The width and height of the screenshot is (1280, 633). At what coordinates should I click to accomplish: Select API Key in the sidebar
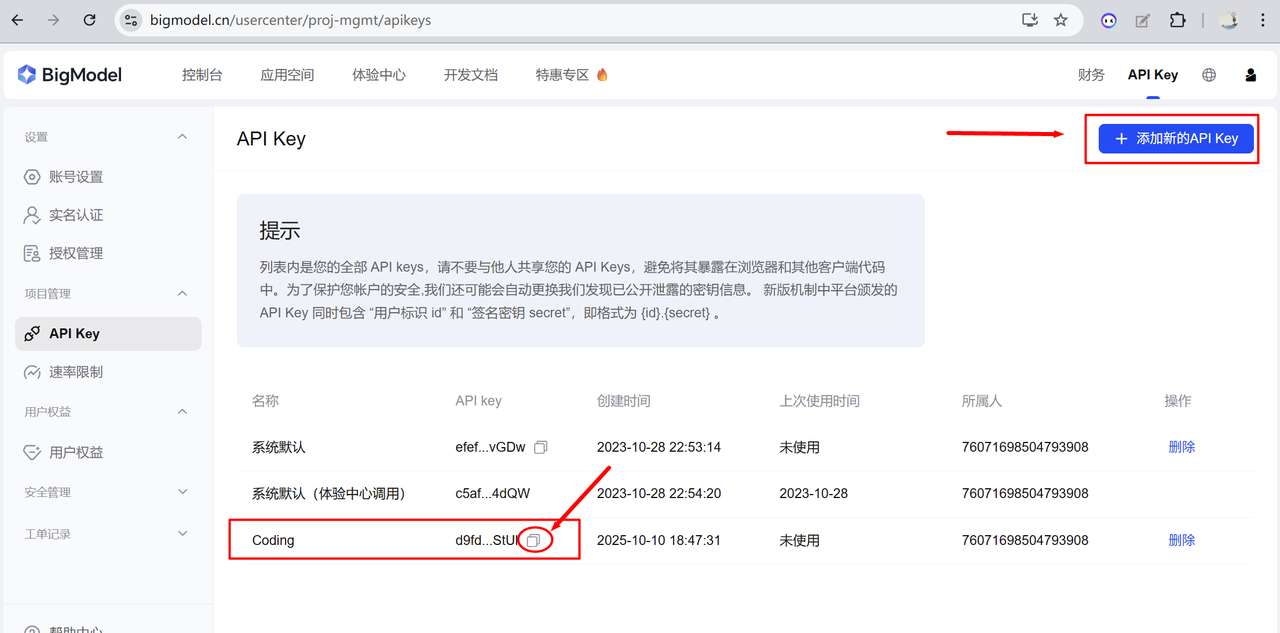[x=108, y=334]
